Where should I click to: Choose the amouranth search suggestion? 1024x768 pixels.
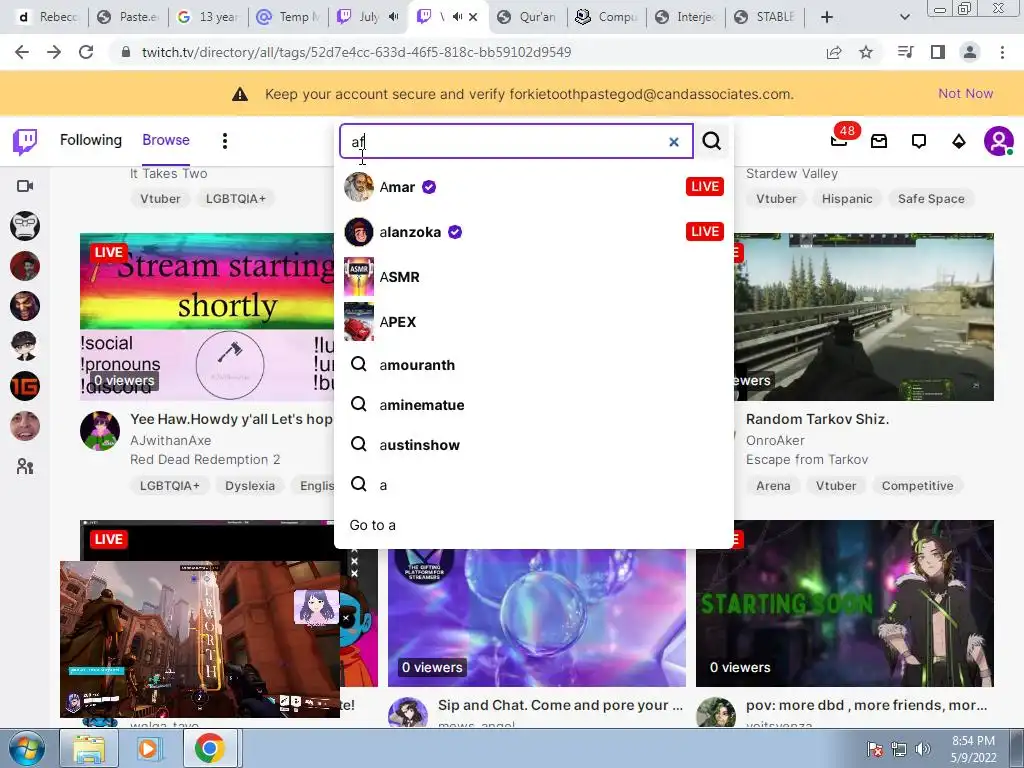(534, 365)
